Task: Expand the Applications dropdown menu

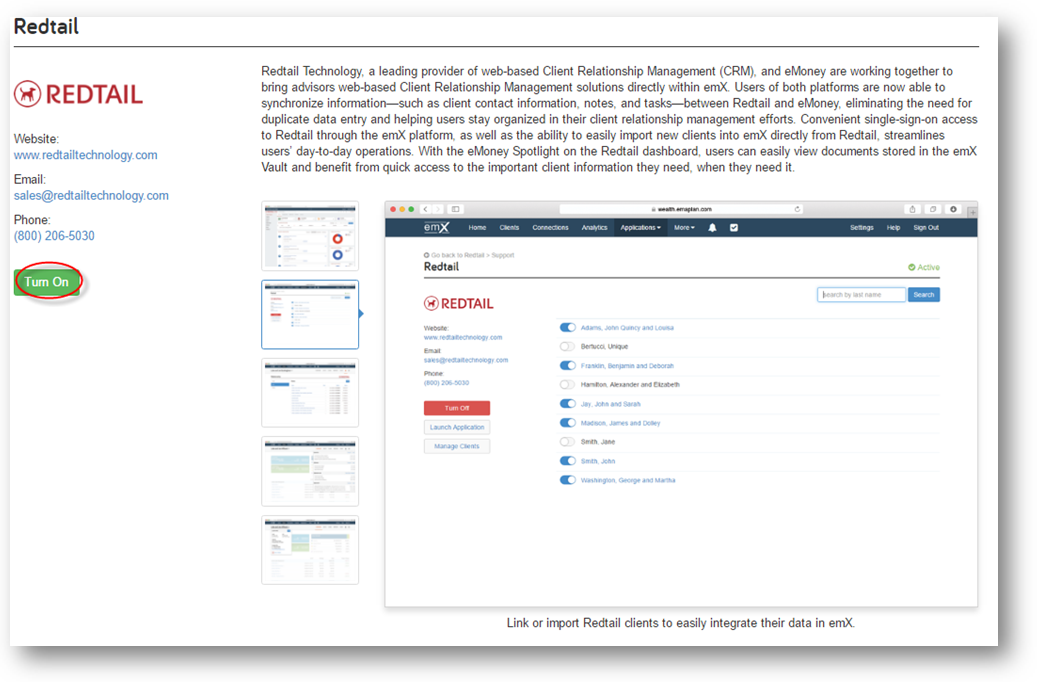Action: [640, 228]
